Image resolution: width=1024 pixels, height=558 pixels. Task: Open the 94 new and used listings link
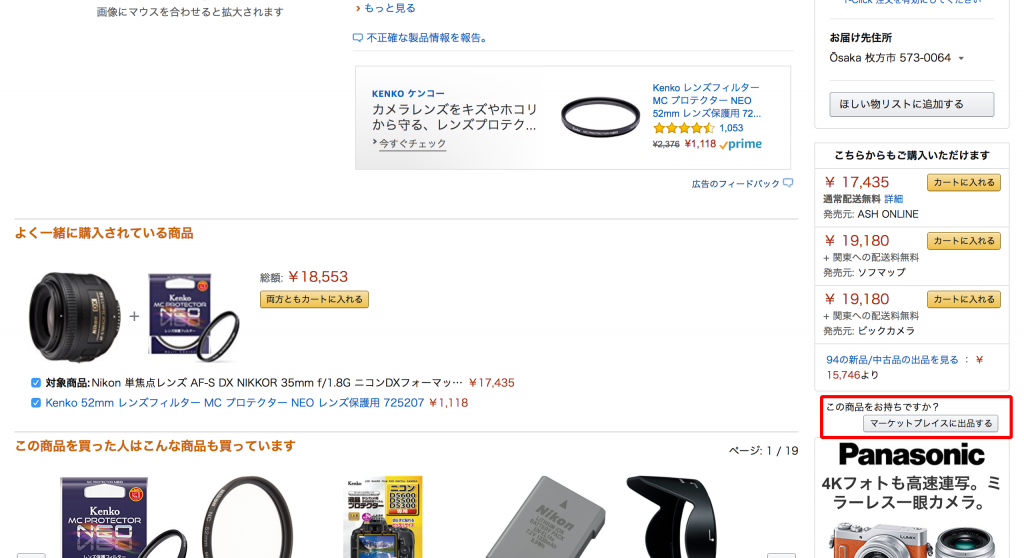click(892, 360)
